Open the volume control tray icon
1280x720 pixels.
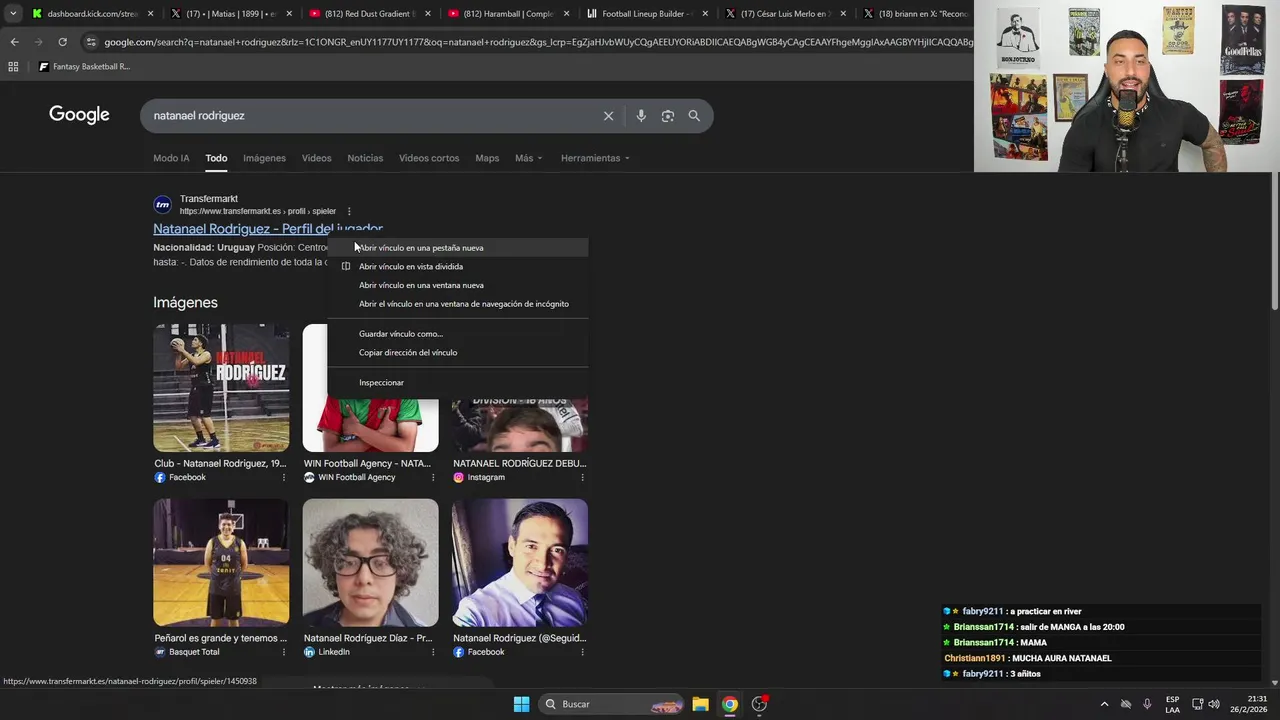click(x=1214, y=704)
